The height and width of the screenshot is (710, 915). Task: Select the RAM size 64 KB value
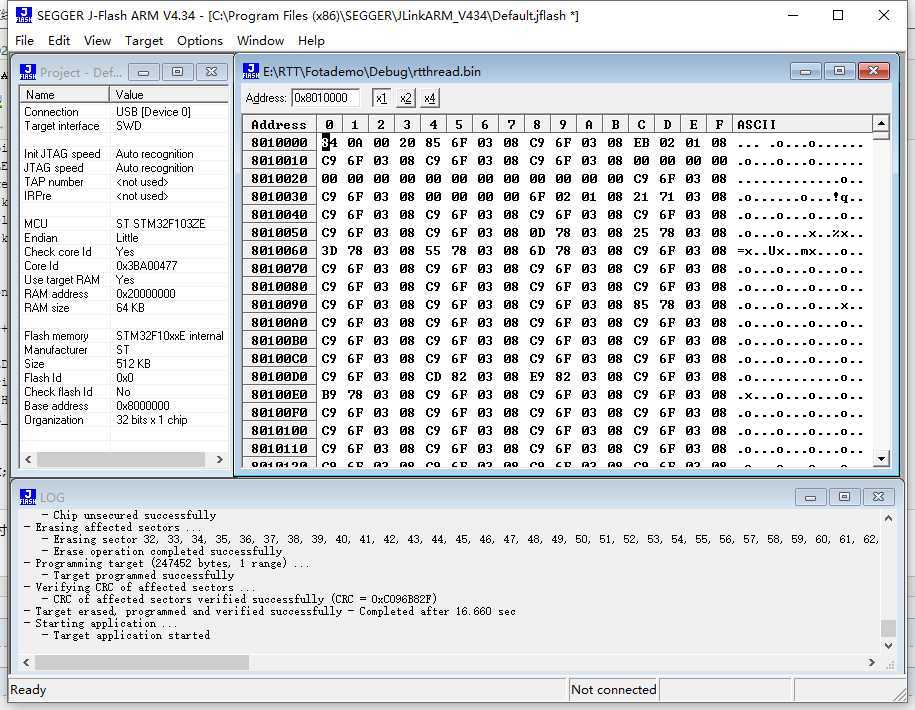[x=130, y=307]
